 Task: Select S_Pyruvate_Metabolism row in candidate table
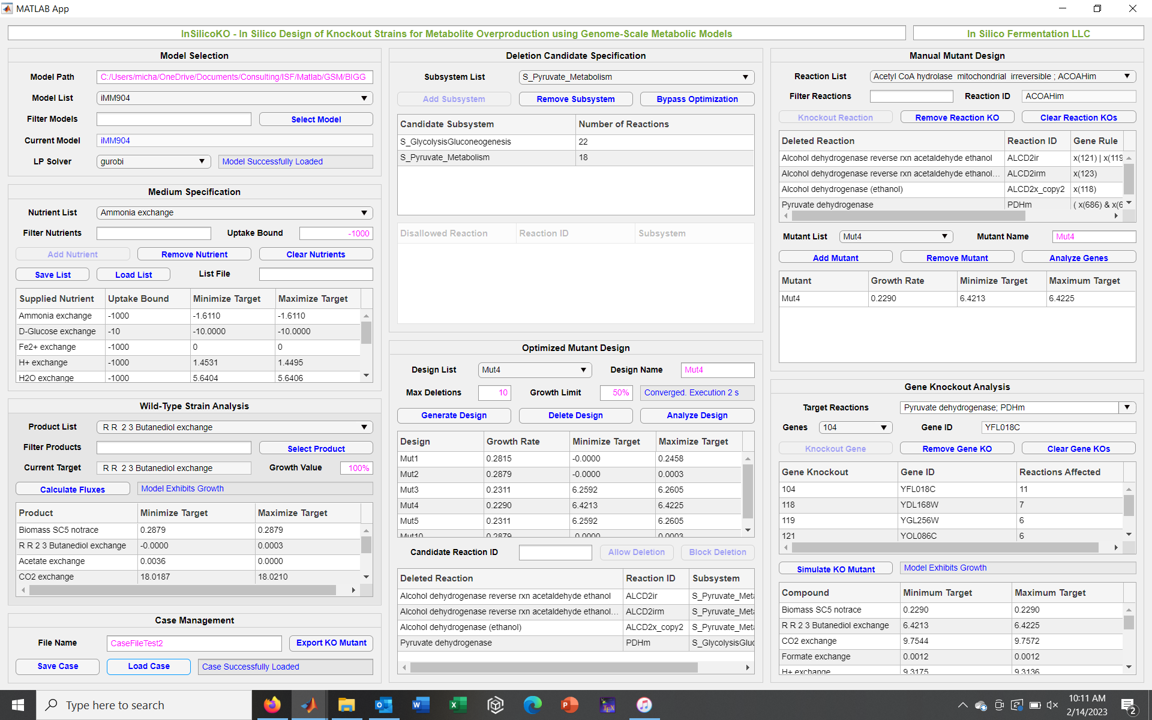pyautogui.click(x=575, y=157)
